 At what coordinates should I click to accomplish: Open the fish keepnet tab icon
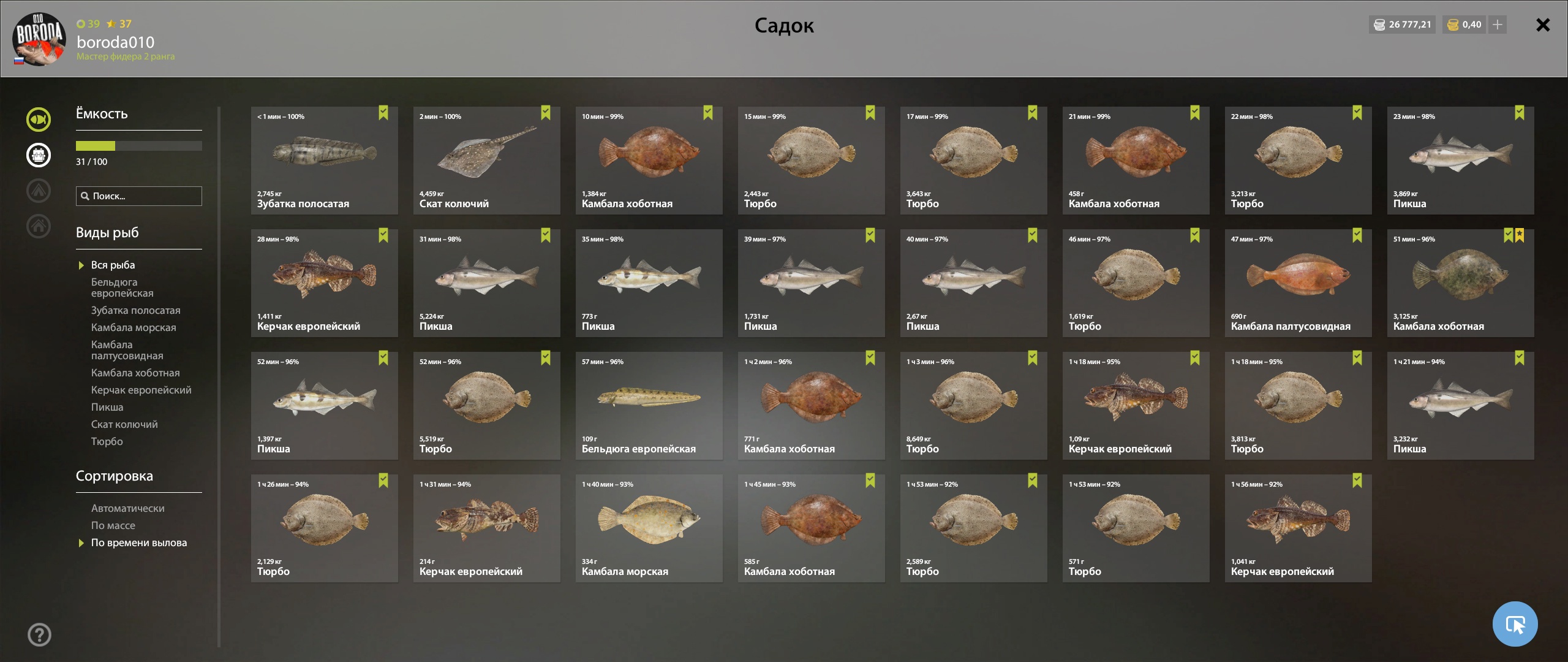39,120
